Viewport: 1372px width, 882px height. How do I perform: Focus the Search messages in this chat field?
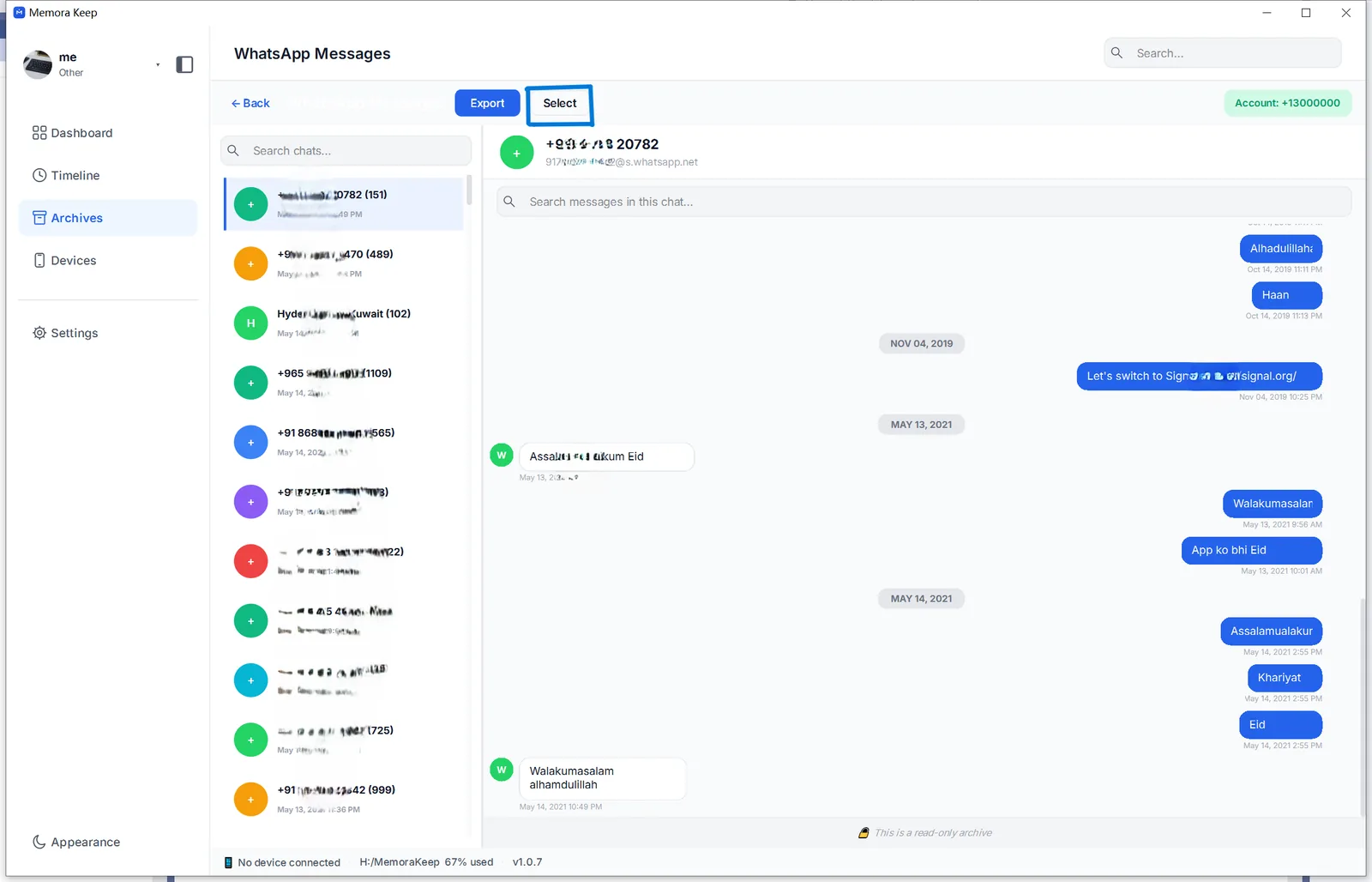point(924,202)
